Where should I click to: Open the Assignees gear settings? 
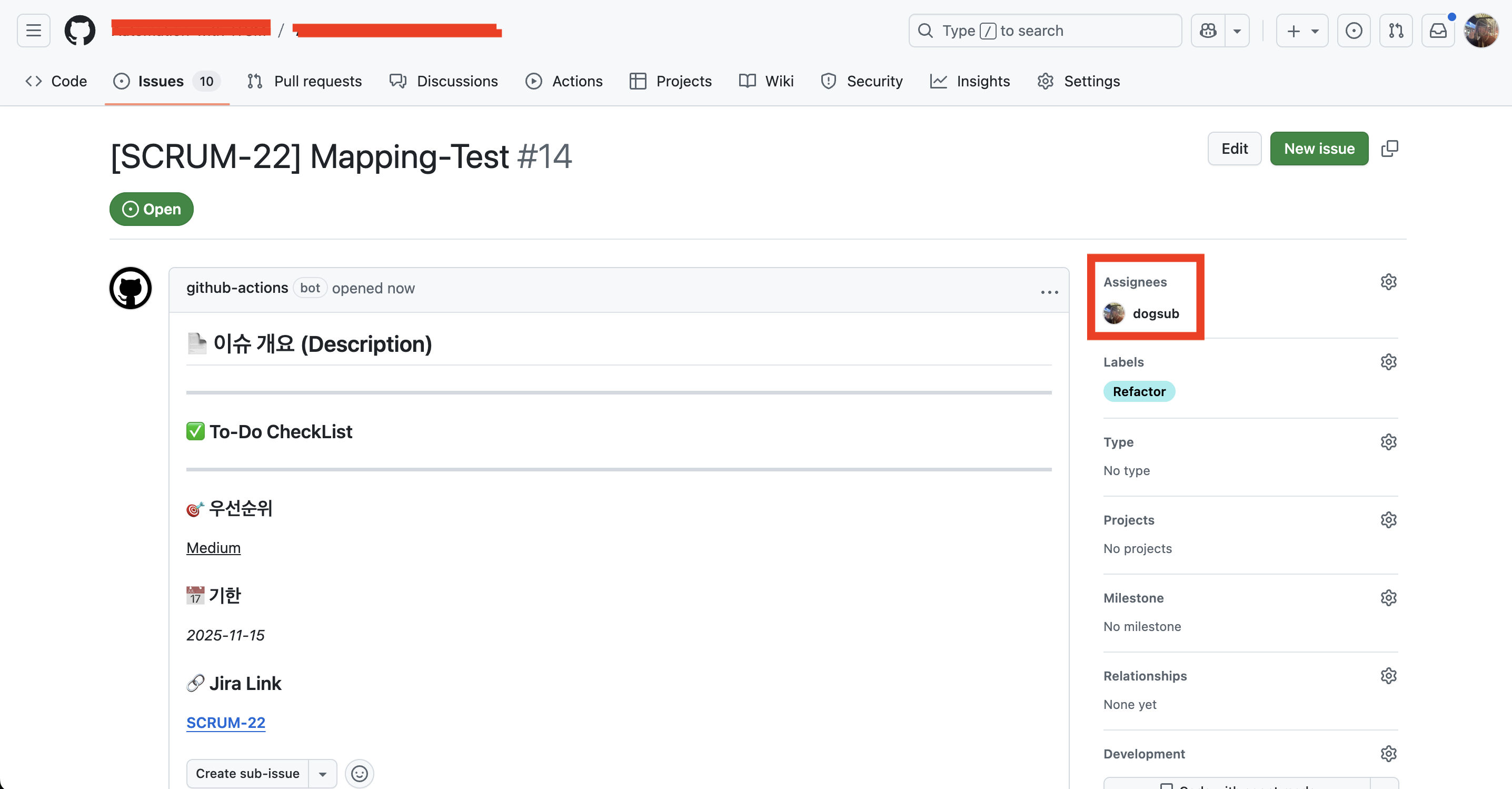(x=1388, y=282)
